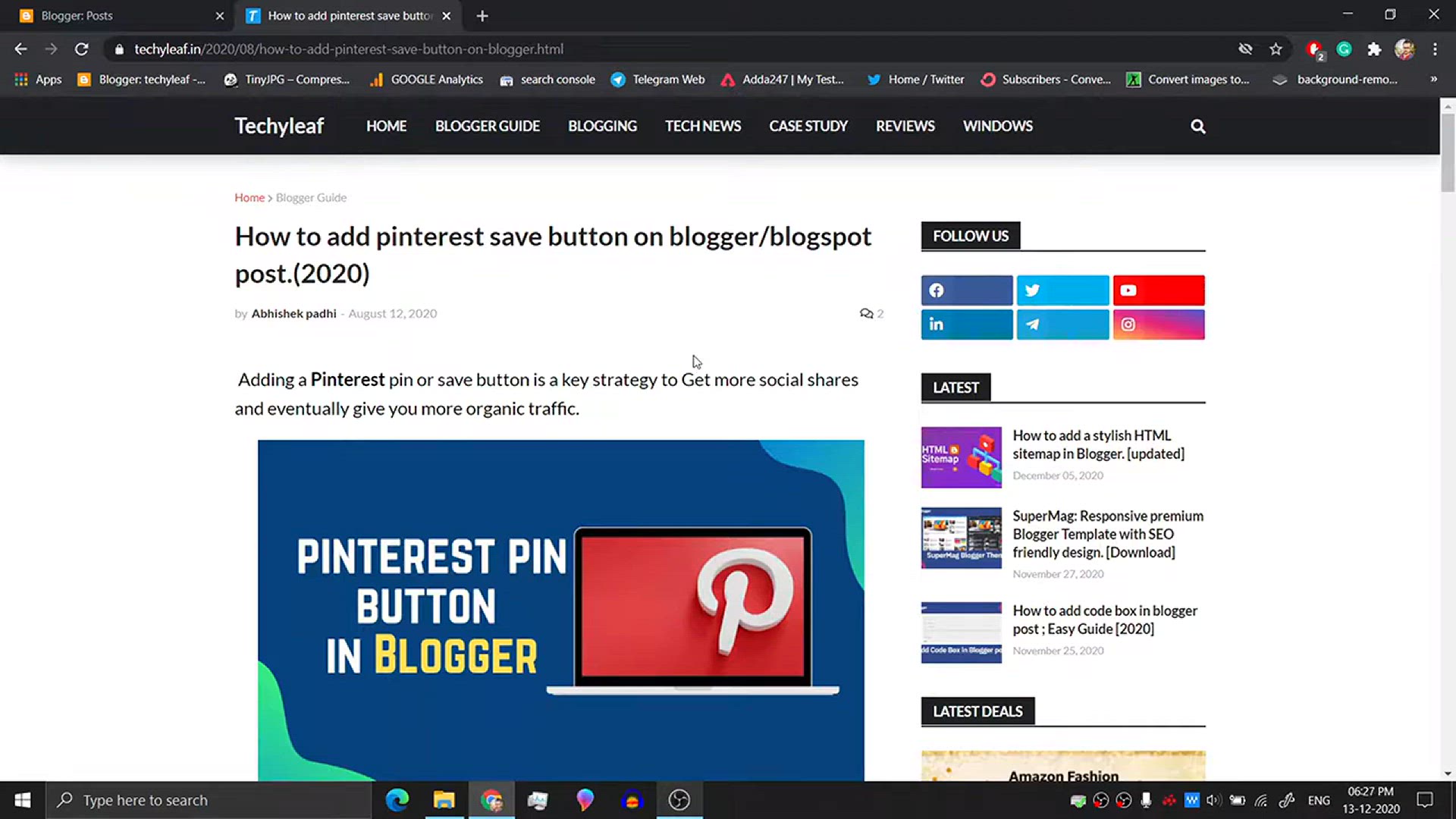Open the Apps bookmark shortcut

[38, 79]
